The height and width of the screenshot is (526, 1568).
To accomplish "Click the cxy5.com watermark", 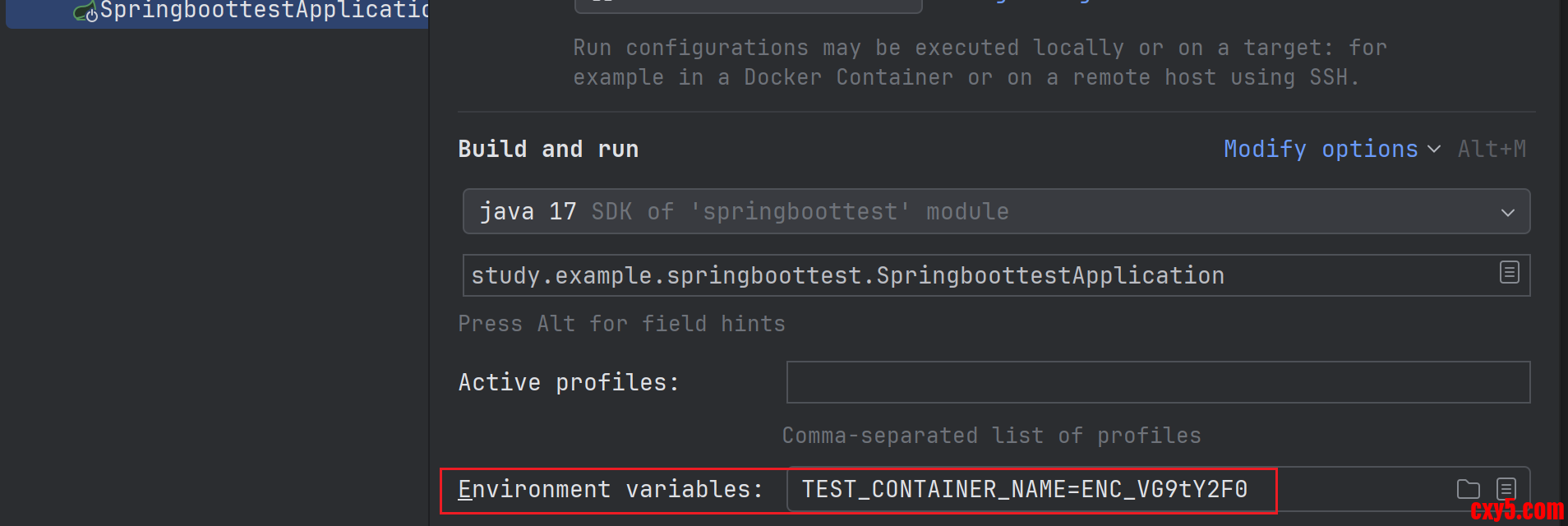I will (1517, 511).
